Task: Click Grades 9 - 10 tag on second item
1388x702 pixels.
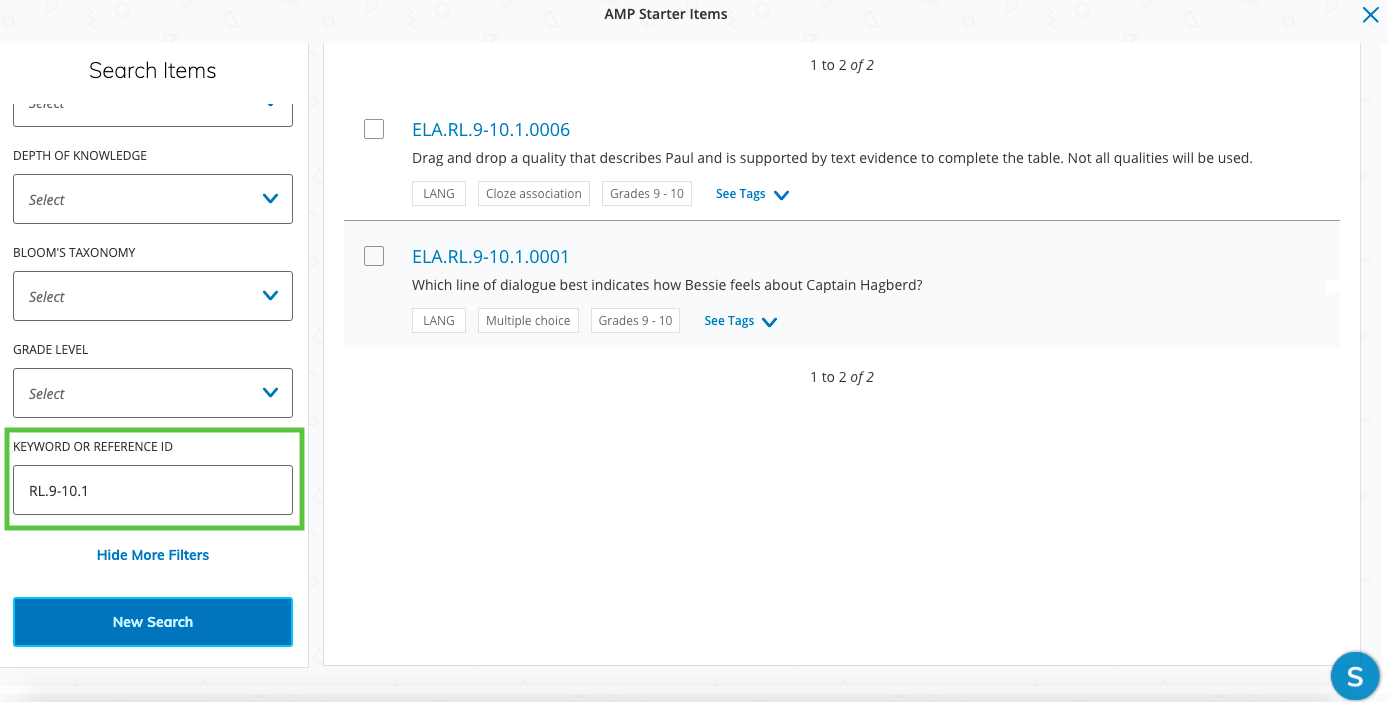Action: [635, 321]
